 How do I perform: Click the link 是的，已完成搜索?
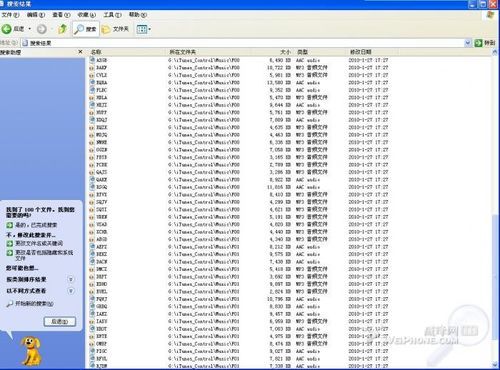36,225
